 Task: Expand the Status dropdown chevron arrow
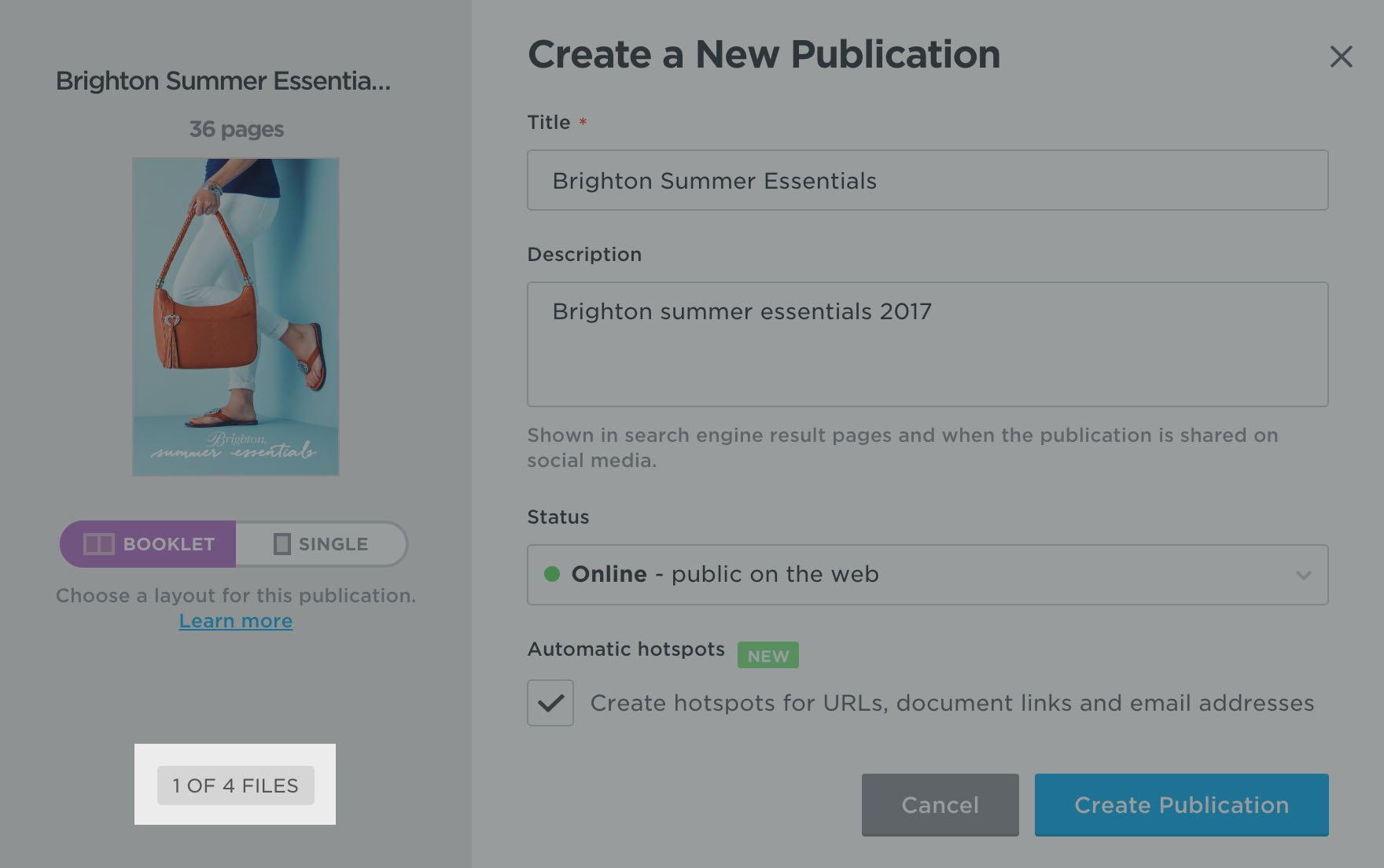[1303, 575]
